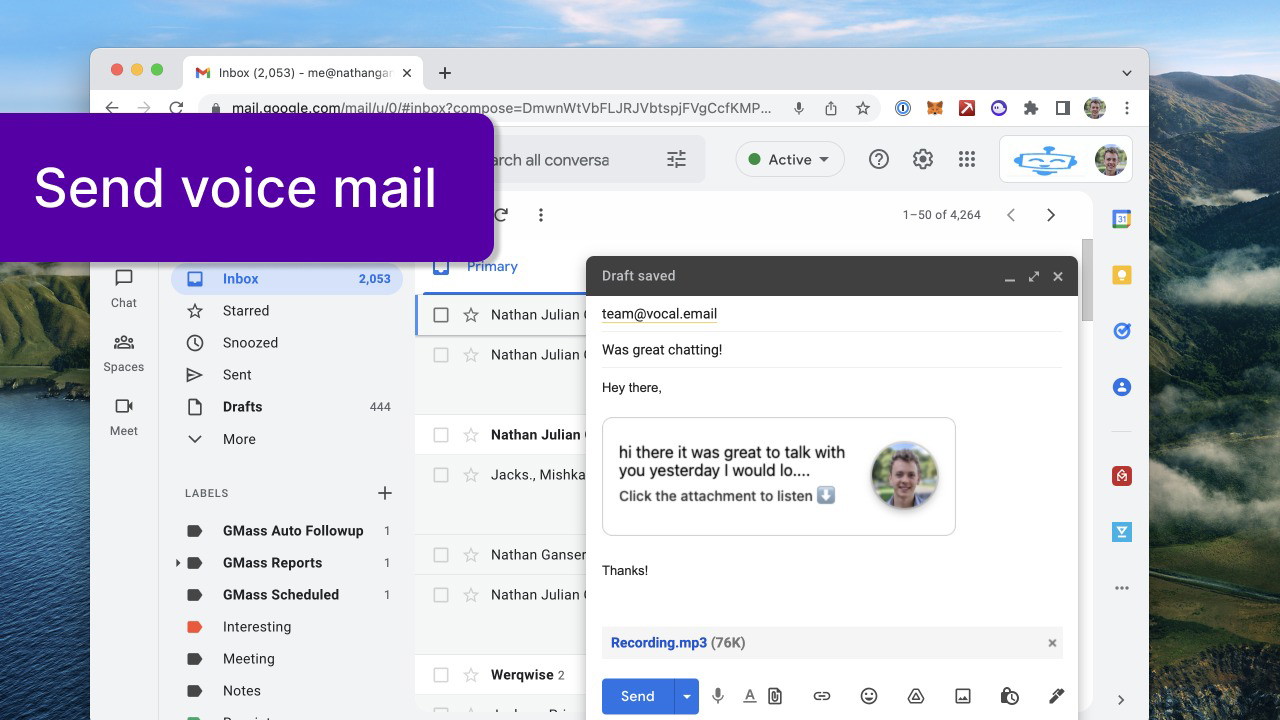Open Google Calendar in side panel

(x=1122, y=219)
